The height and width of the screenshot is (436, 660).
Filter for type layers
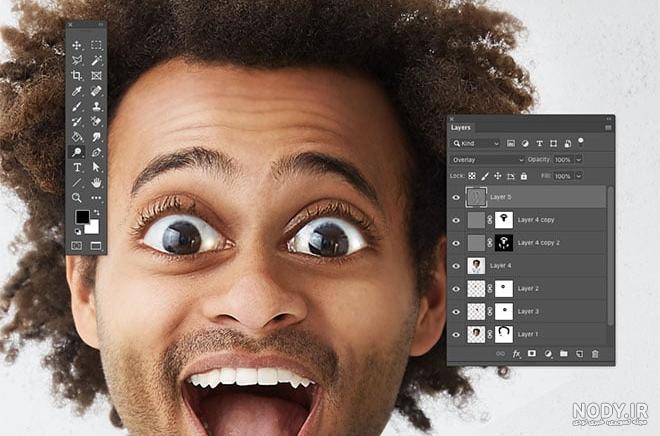539,144
